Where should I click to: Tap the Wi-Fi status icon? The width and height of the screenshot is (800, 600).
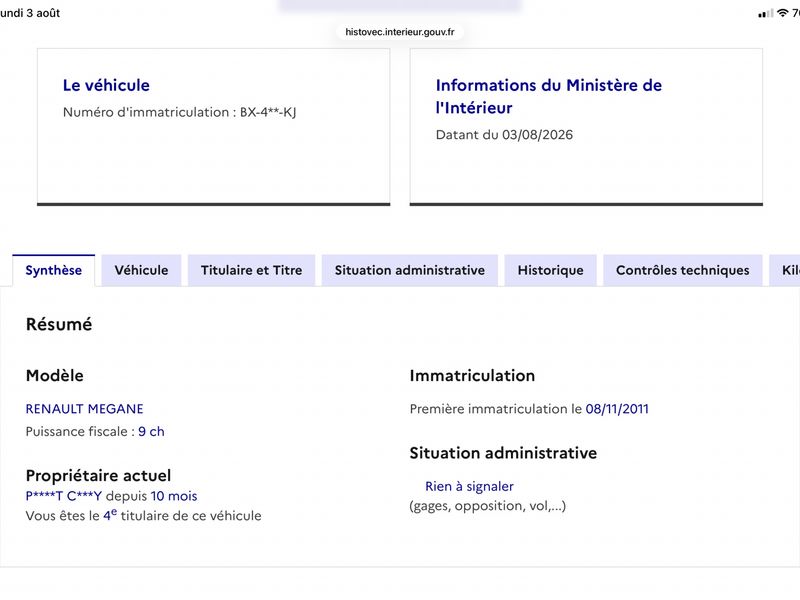click(782, 13)
